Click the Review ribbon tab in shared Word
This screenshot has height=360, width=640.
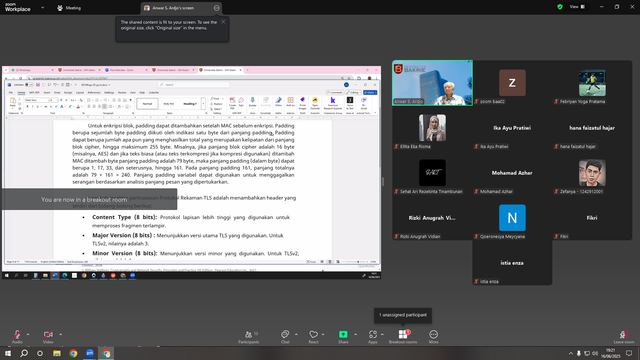tap(122, 93)
